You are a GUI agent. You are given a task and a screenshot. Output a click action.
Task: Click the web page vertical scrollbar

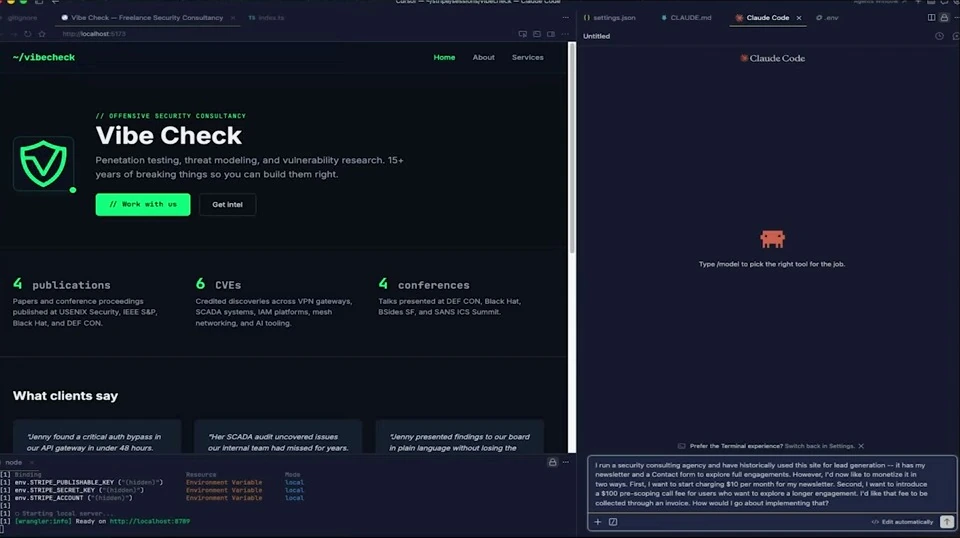572,147
